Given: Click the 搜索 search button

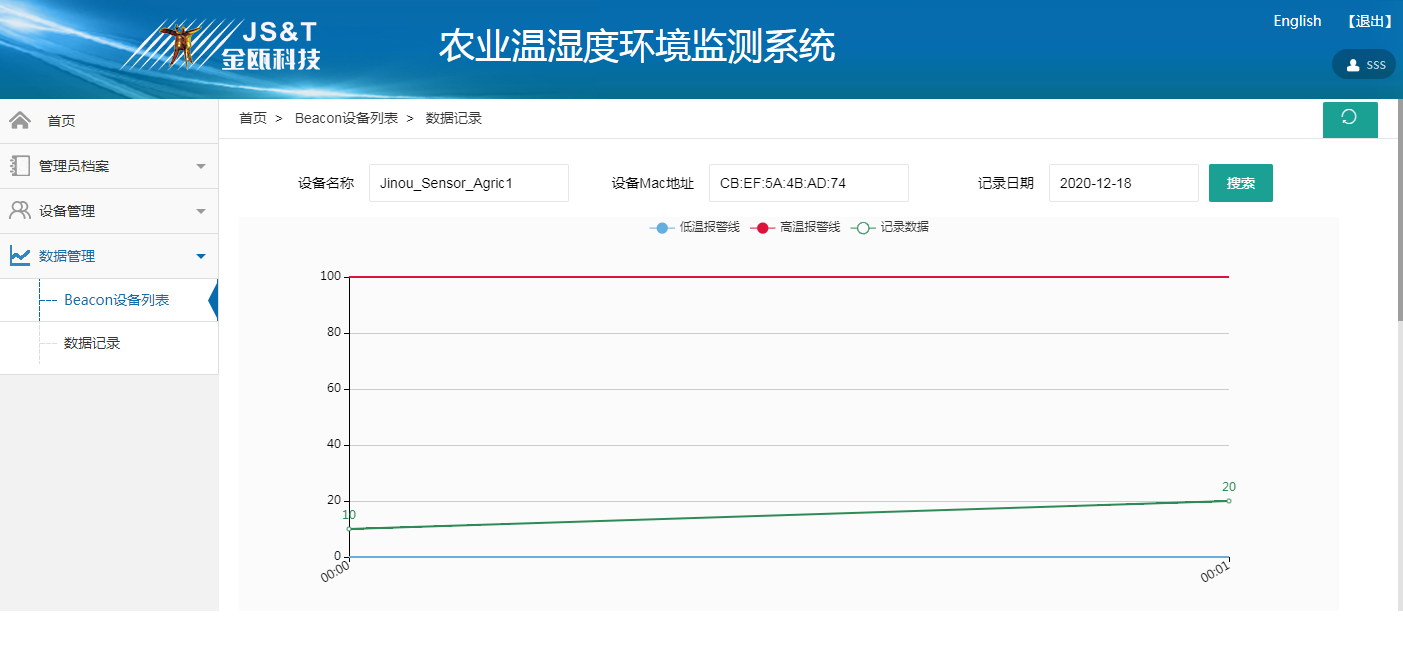Looking at the screenshot, I should [1241, 183].
